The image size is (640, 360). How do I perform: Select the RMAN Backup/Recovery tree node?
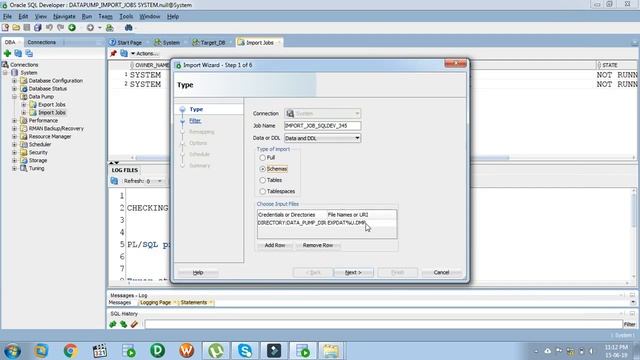coord(56,129)
